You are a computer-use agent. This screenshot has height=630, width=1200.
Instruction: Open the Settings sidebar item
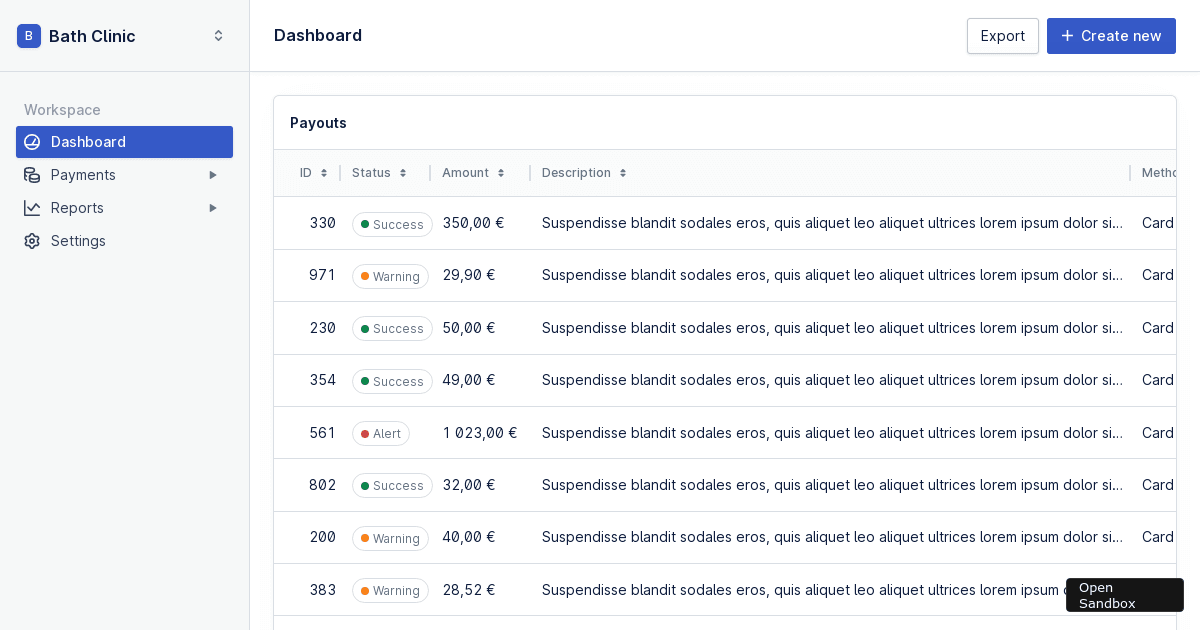tap(124, 241)
